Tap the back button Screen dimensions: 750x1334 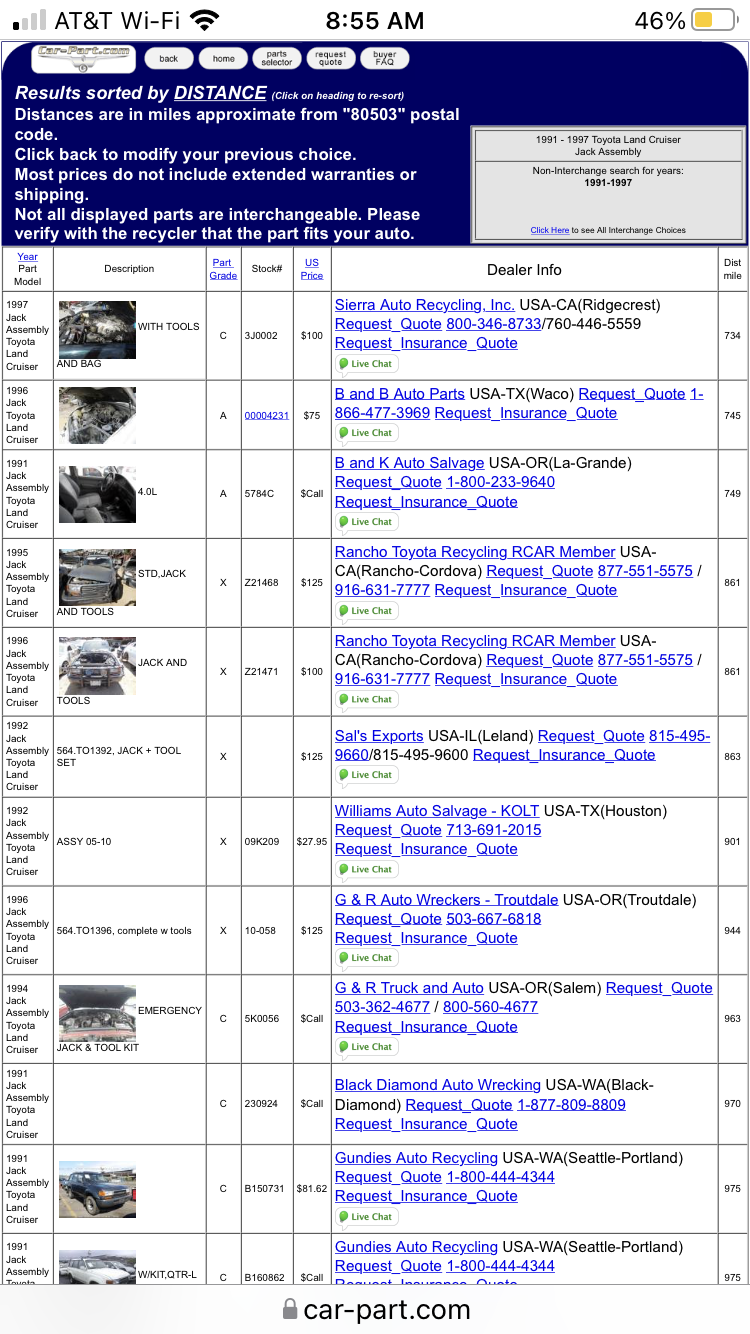tap(169, 59)
